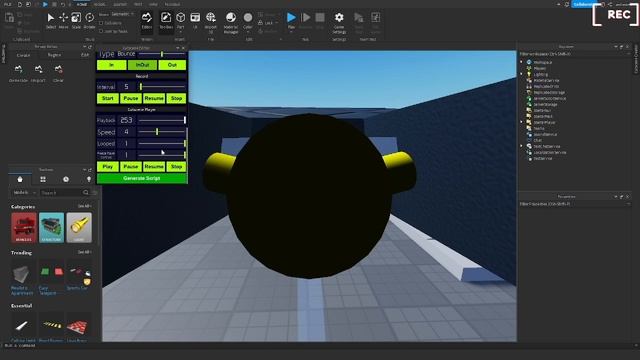Click the Record Pause button
This screenshot has height=360, width=640.
coord(131,98)
